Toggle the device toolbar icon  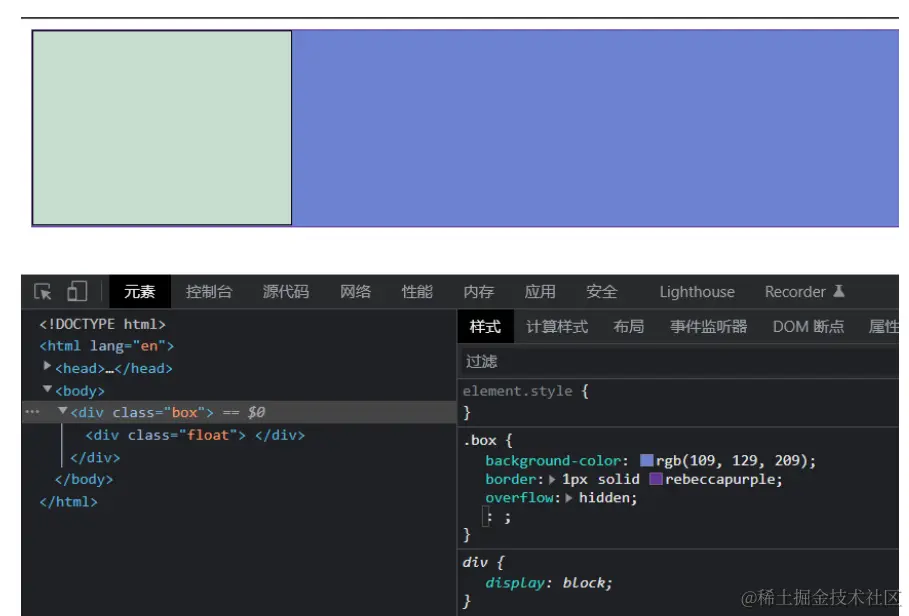coord(77,291)
